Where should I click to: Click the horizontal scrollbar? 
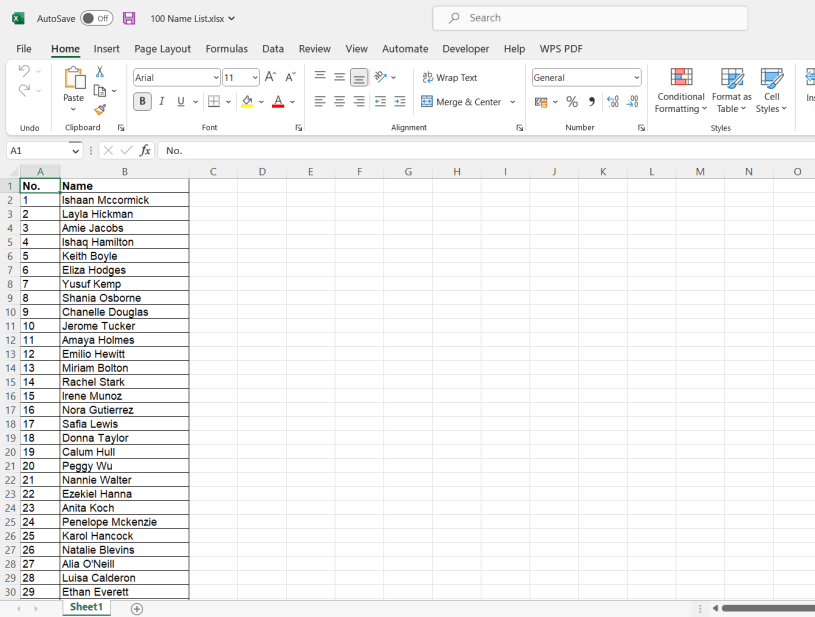pos(768,608)
